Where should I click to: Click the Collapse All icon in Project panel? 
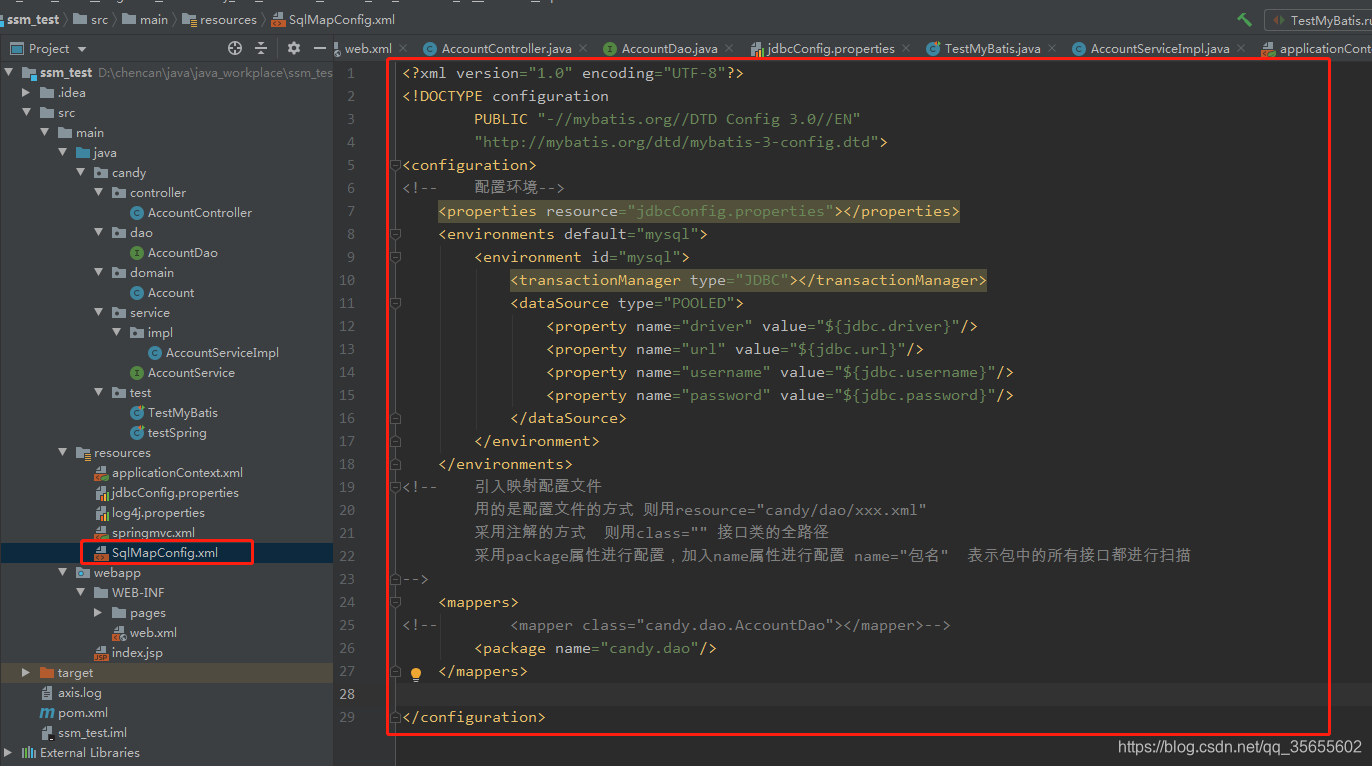pos(262,48)
